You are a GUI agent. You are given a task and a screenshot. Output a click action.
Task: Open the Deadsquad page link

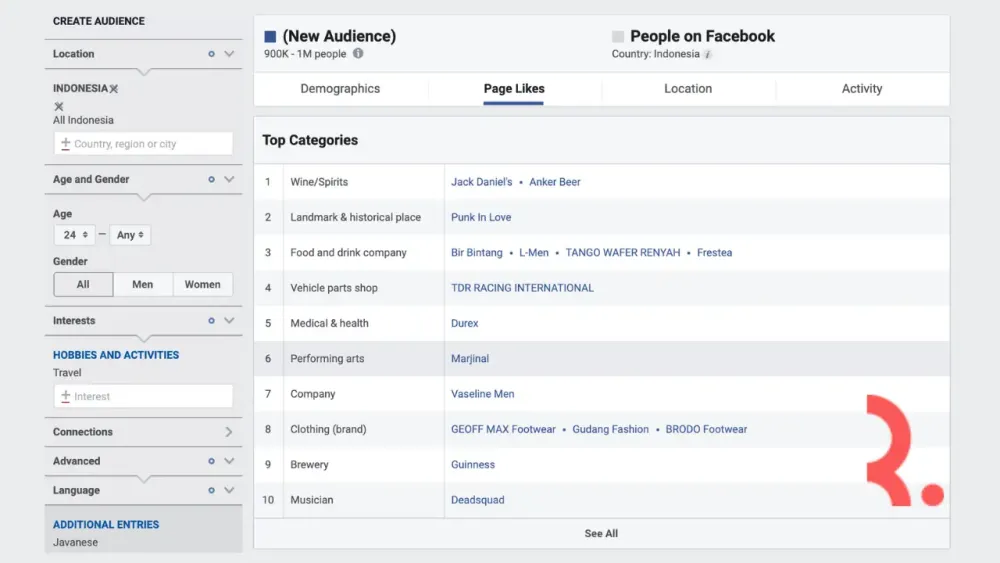(478, 500)
